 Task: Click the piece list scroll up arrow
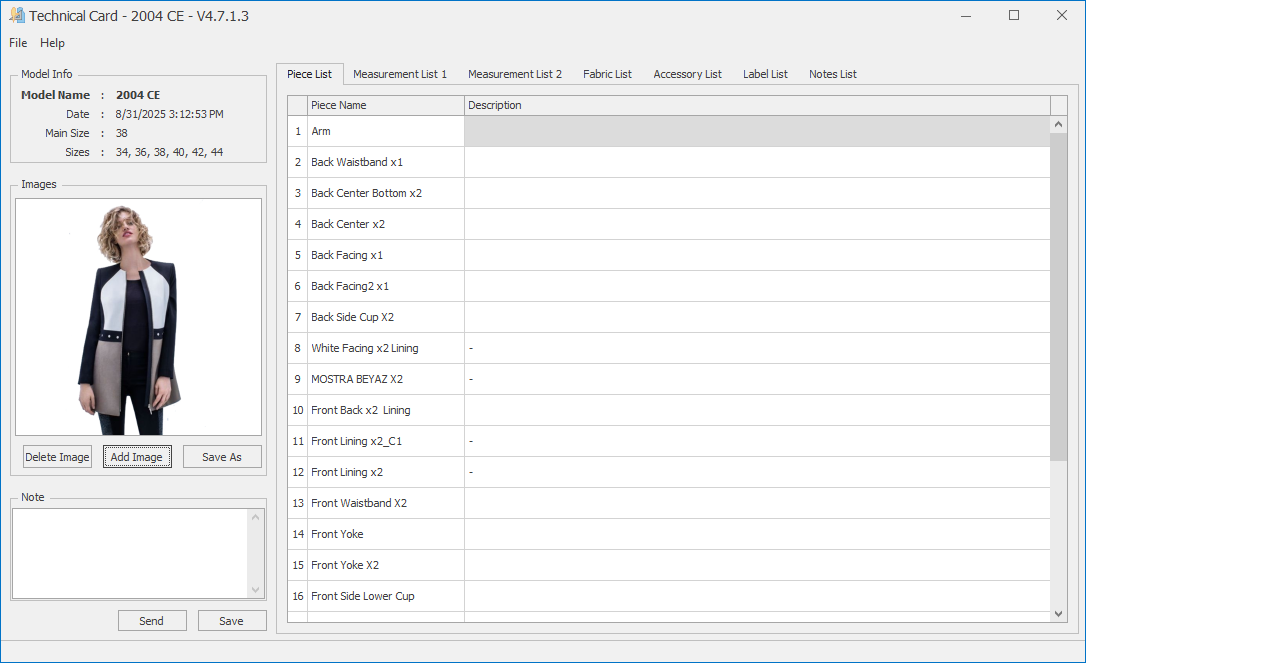(1059, 125)
